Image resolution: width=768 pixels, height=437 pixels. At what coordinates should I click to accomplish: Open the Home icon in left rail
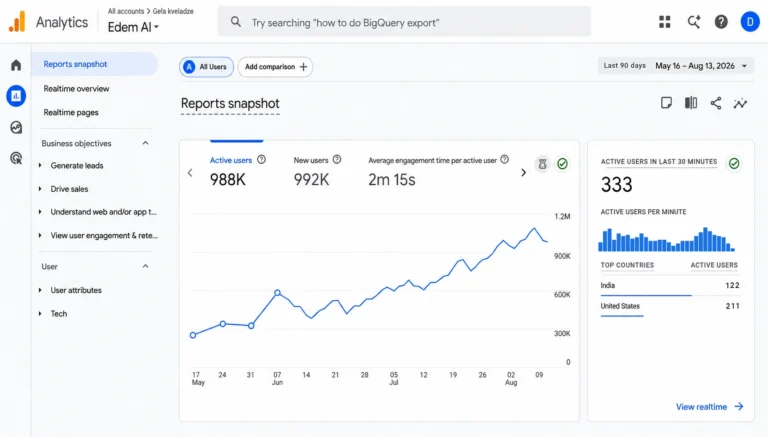[16, 65]
